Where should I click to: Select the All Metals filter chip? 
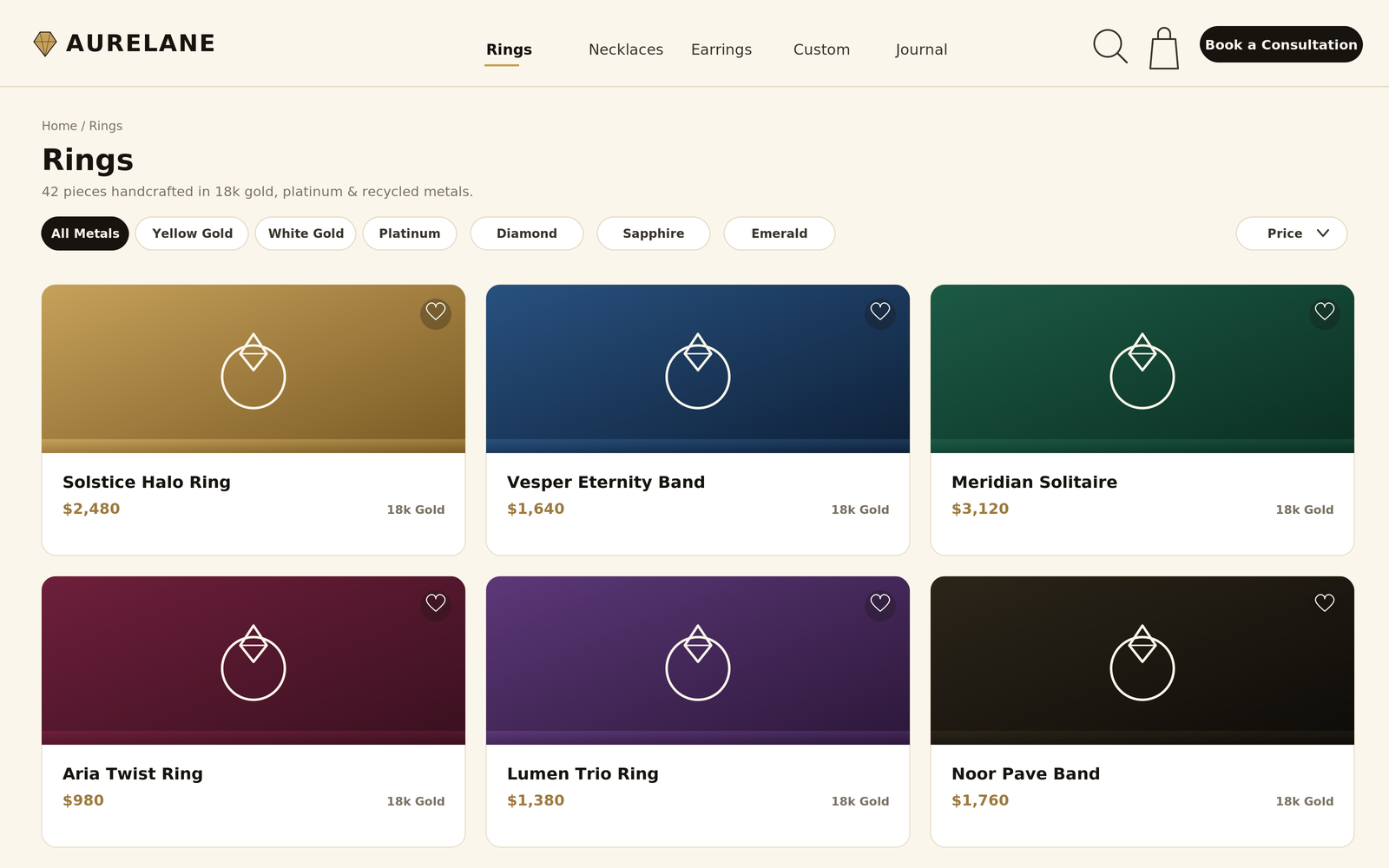(x=85, y=233)
